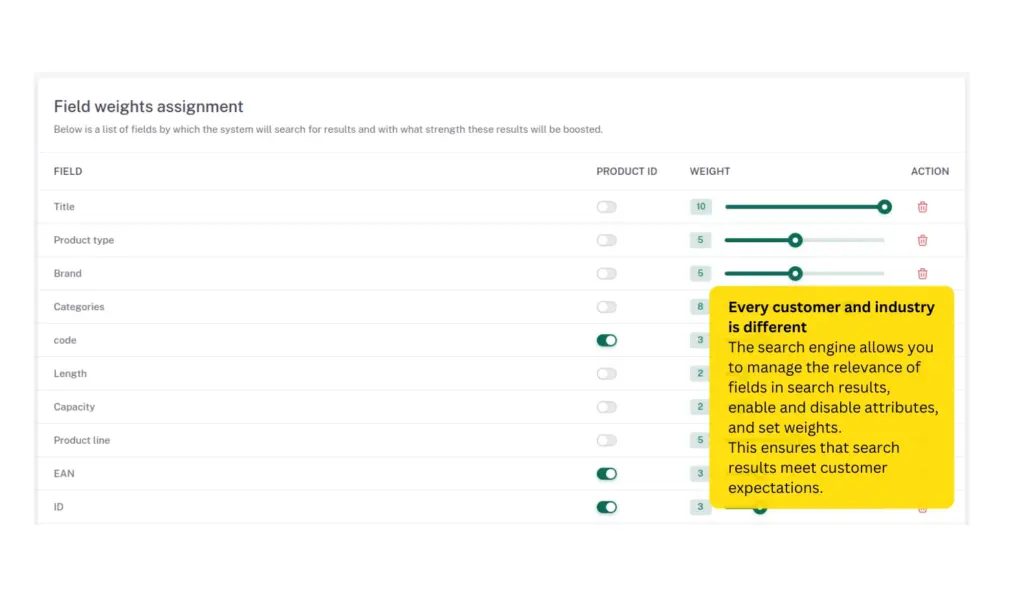Click the EAN weight value 3
This screenshot has height=592, width=1024.
[x=699, y=474]
